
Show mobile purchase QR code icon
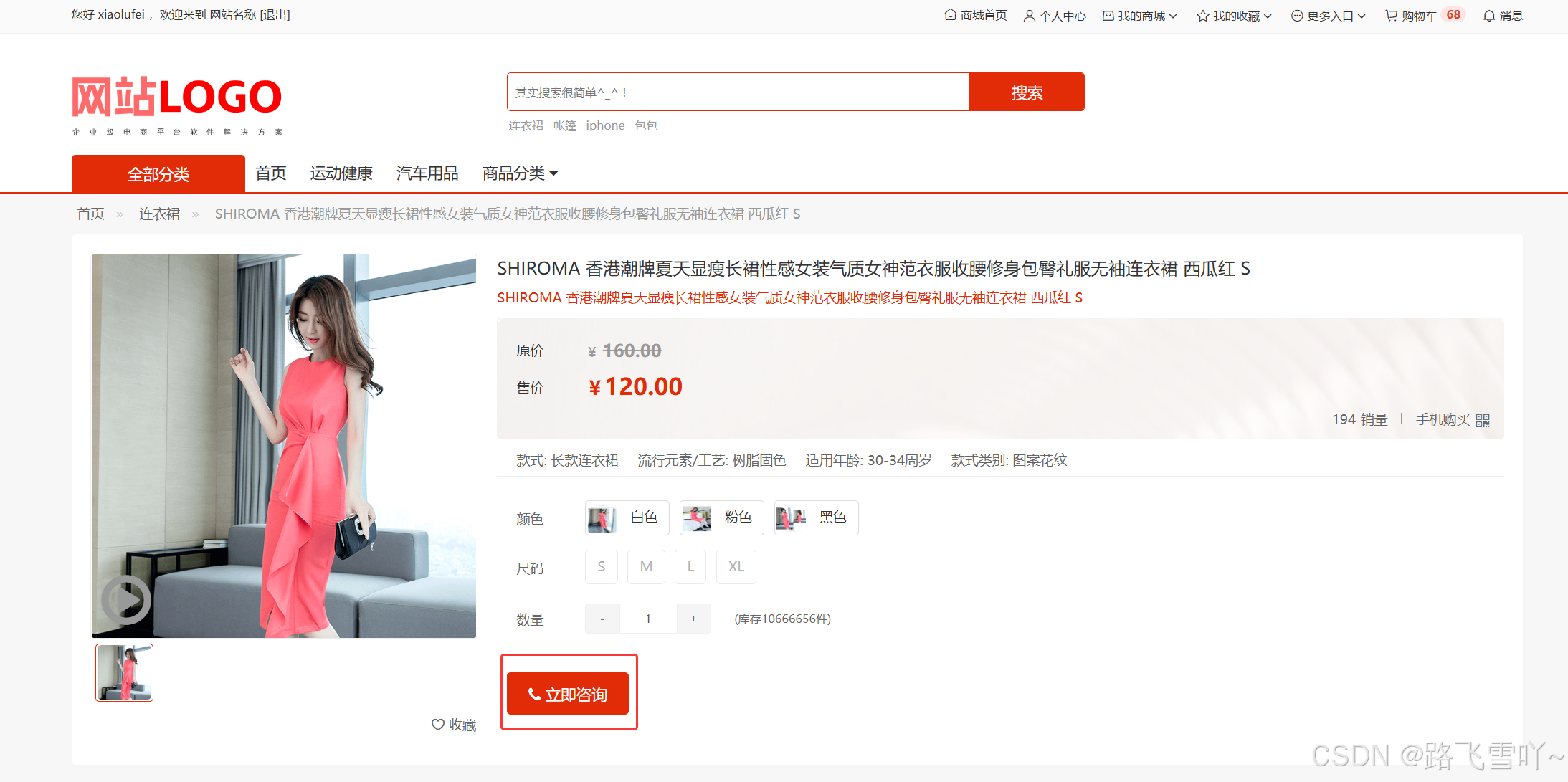[x=1483, y=420]
